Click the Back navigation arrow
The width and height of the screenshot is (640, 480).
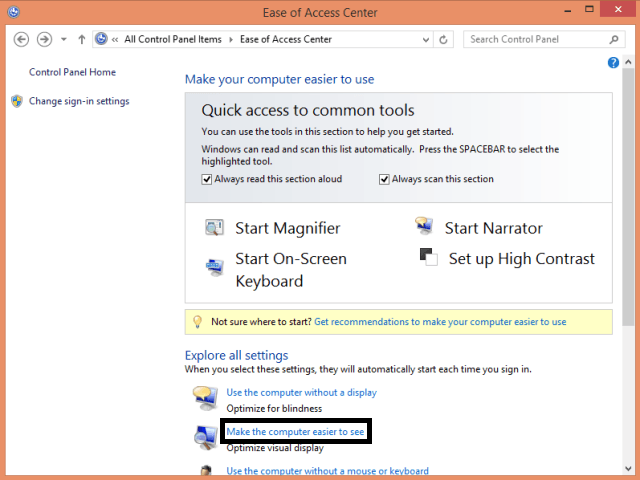tap(21, 40)
